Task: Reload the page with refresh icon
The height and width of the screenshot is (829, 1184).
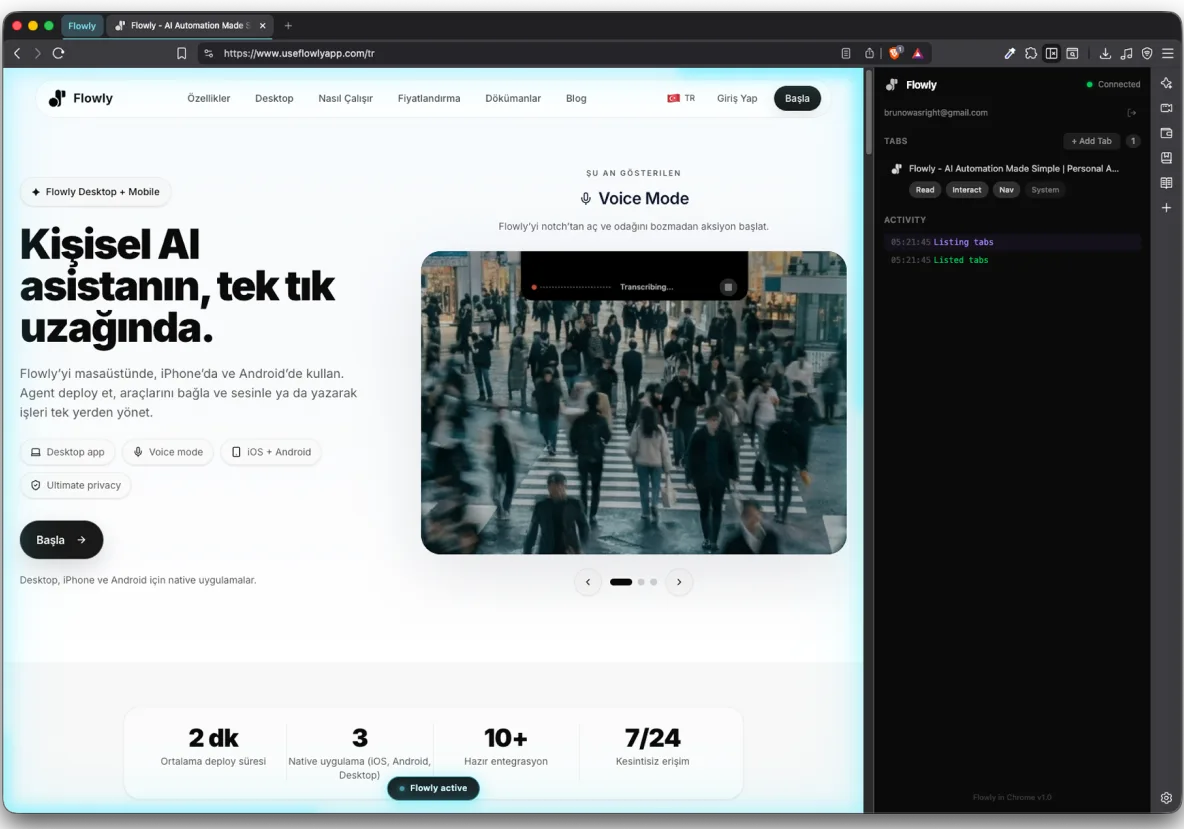Action: point(58,53)
